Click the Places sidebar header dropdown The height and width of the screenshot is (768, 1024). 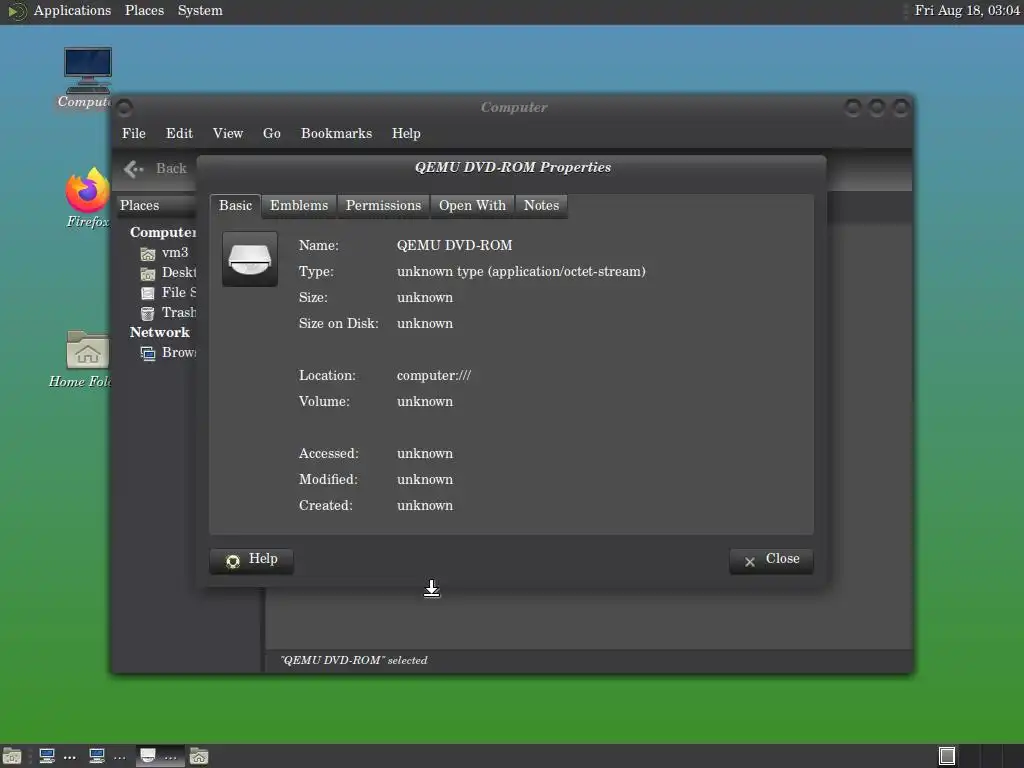pyautogui.click(x=157, y=206)
